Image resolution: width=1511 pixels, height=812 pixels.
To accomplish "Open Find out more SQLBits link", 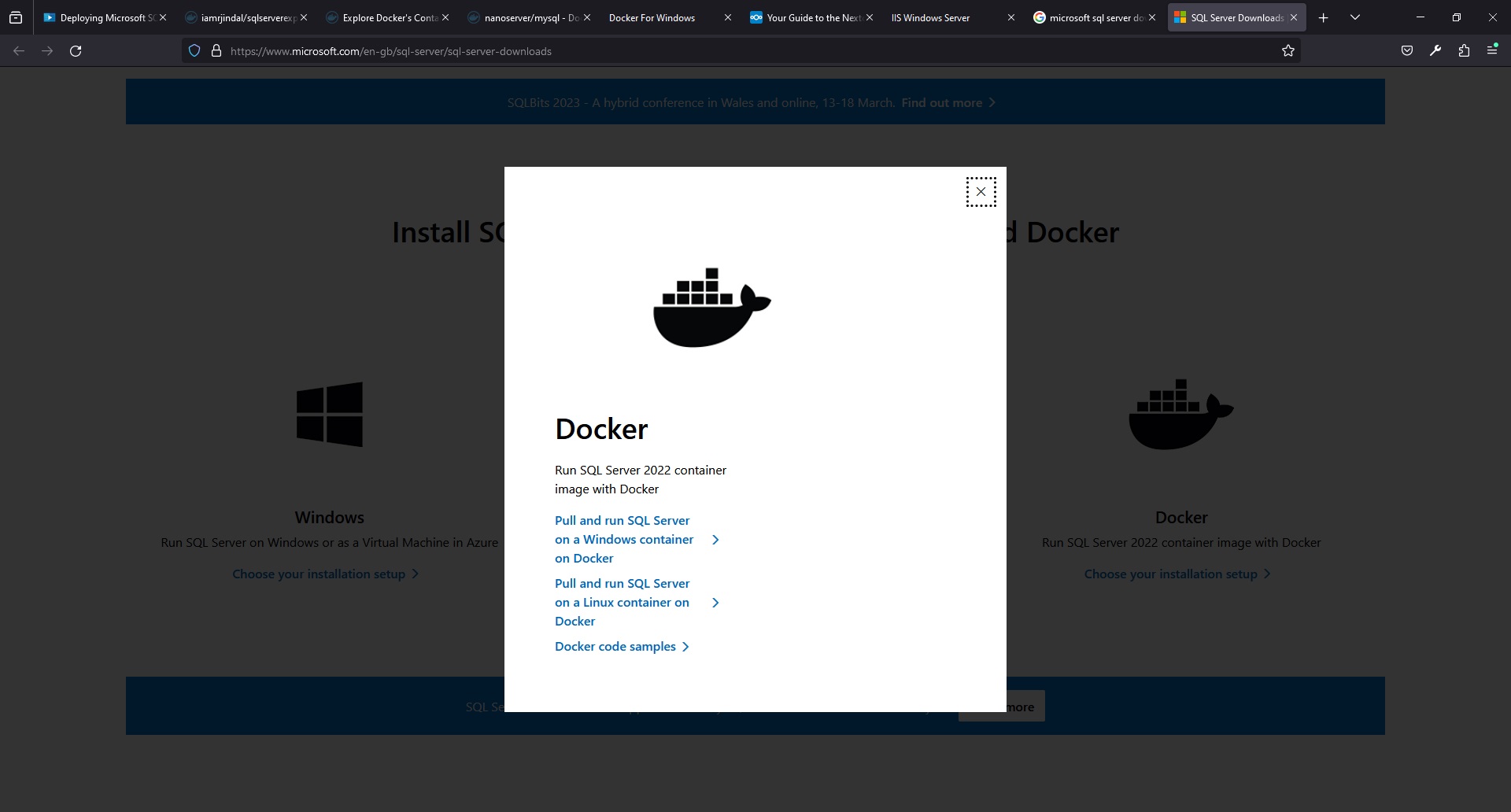I will click(x=941, y=102).
